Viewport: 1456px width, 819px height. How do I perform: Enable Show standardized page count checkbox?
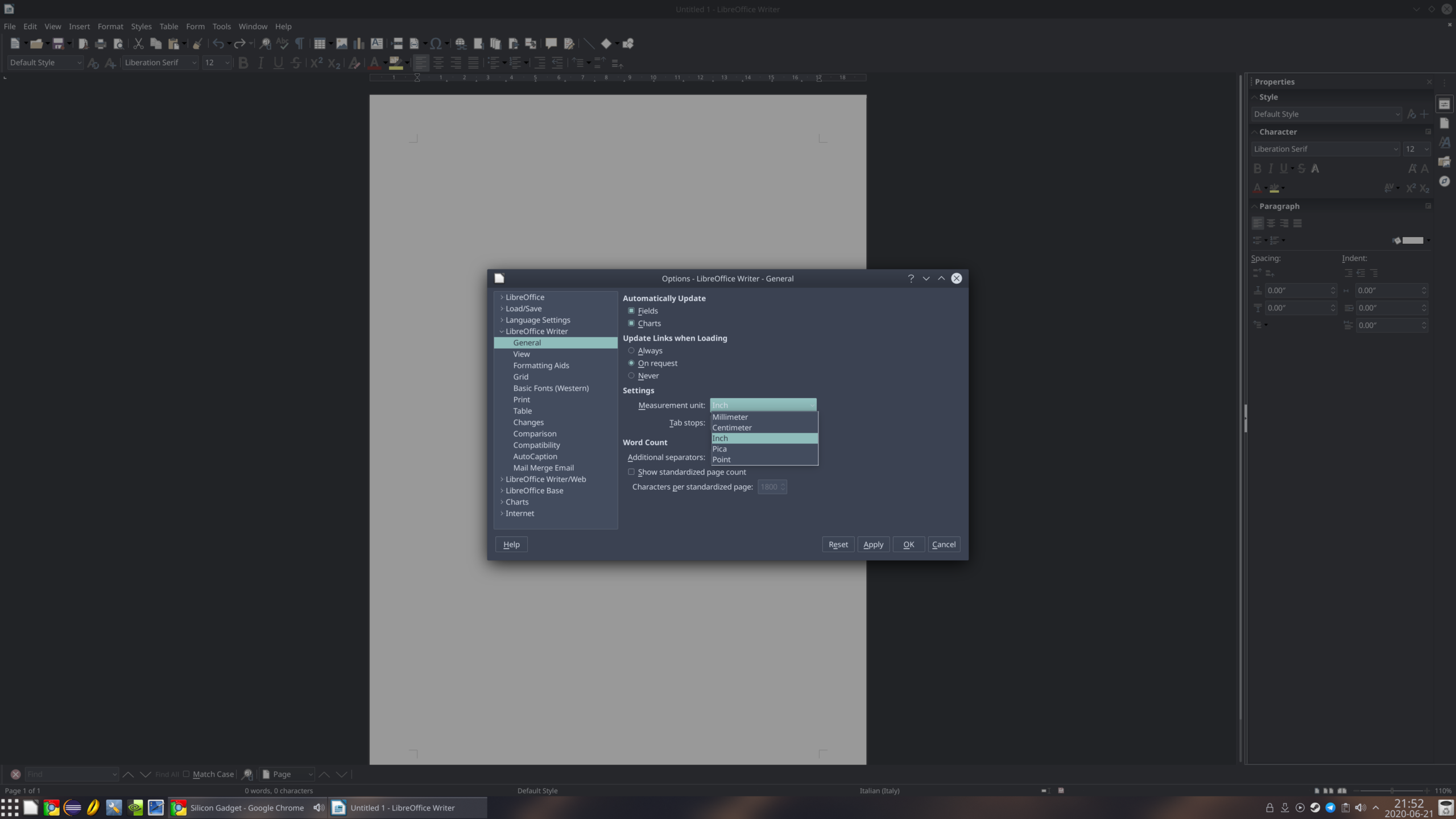coord(631,471)
